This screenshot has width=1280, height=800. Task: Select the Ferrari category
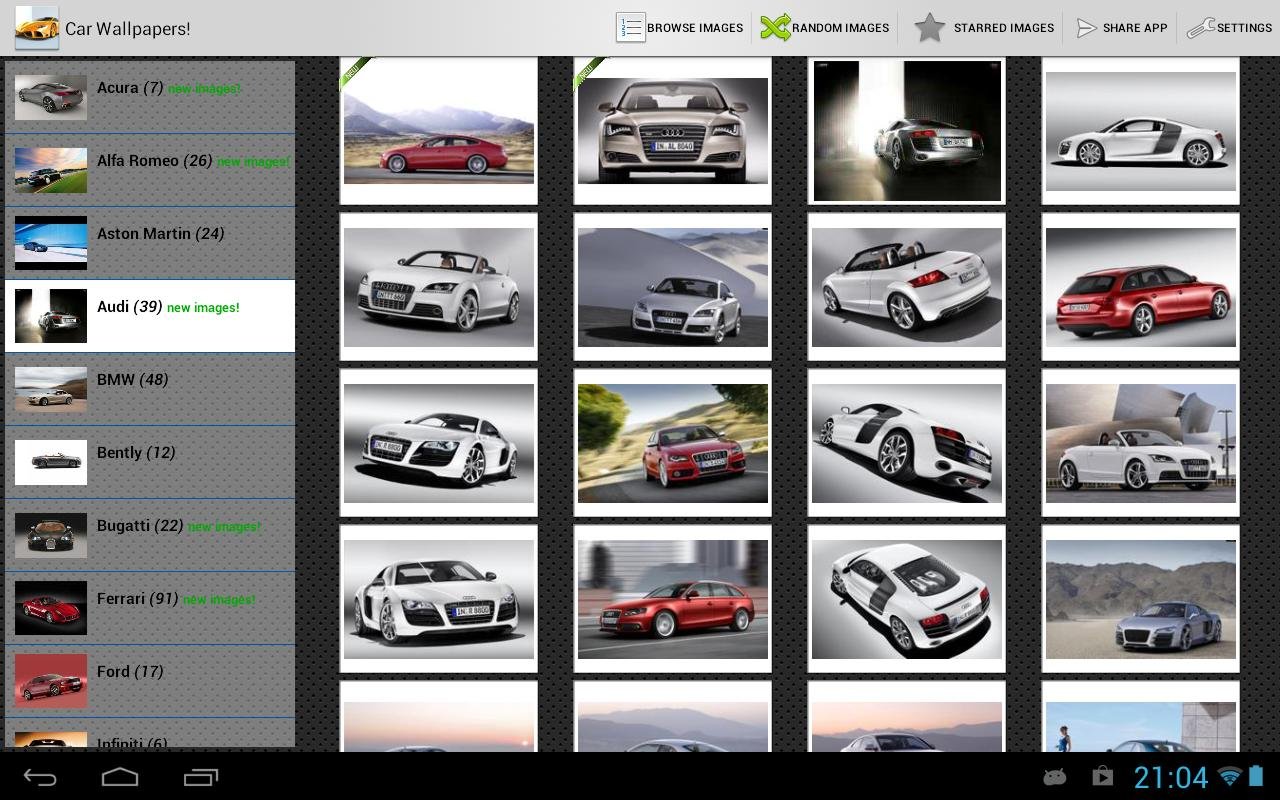click(x=150, y=608)
